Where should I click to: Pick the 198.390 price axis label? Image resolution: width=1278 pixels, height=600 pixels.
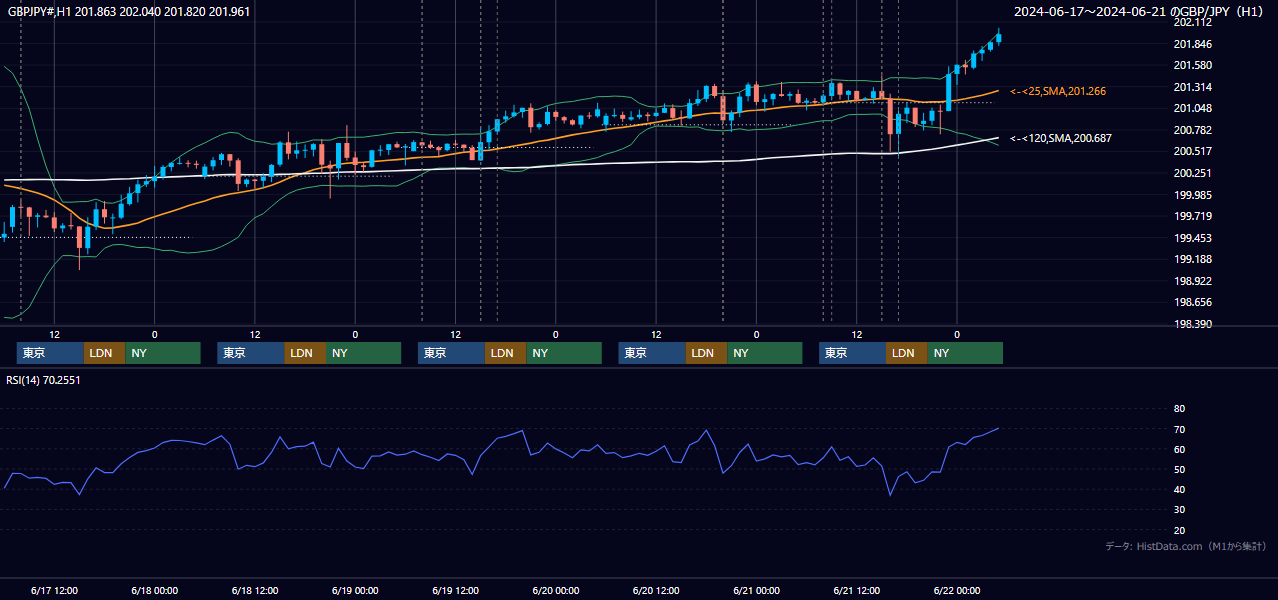(1193, 324)
